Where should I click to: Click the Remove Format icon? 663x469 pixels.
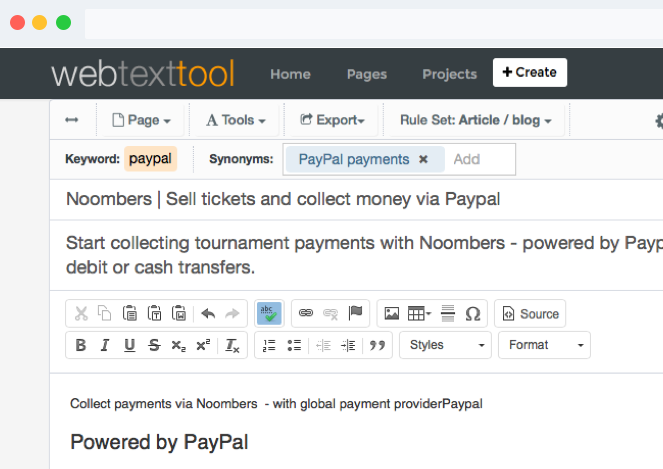click(x=232, y=346)
